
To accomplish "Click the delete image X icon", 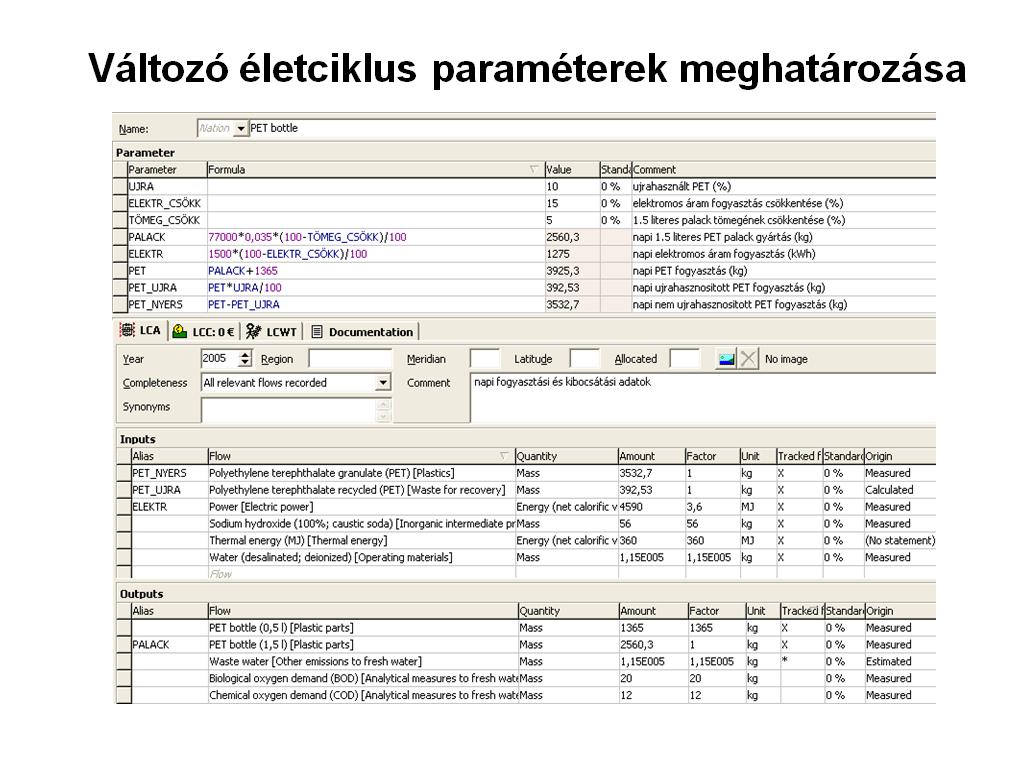I will 748,359.
